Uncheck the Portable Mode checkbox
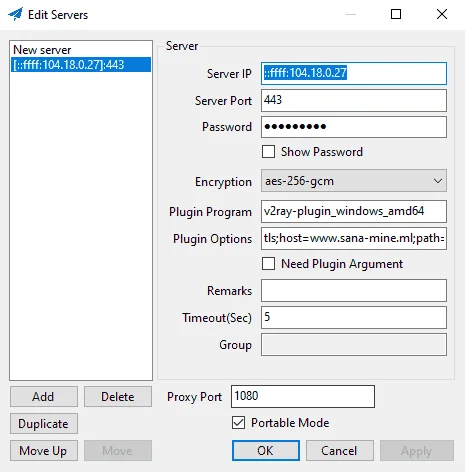This screenshot has height=472, width=465. click(238, 422)
